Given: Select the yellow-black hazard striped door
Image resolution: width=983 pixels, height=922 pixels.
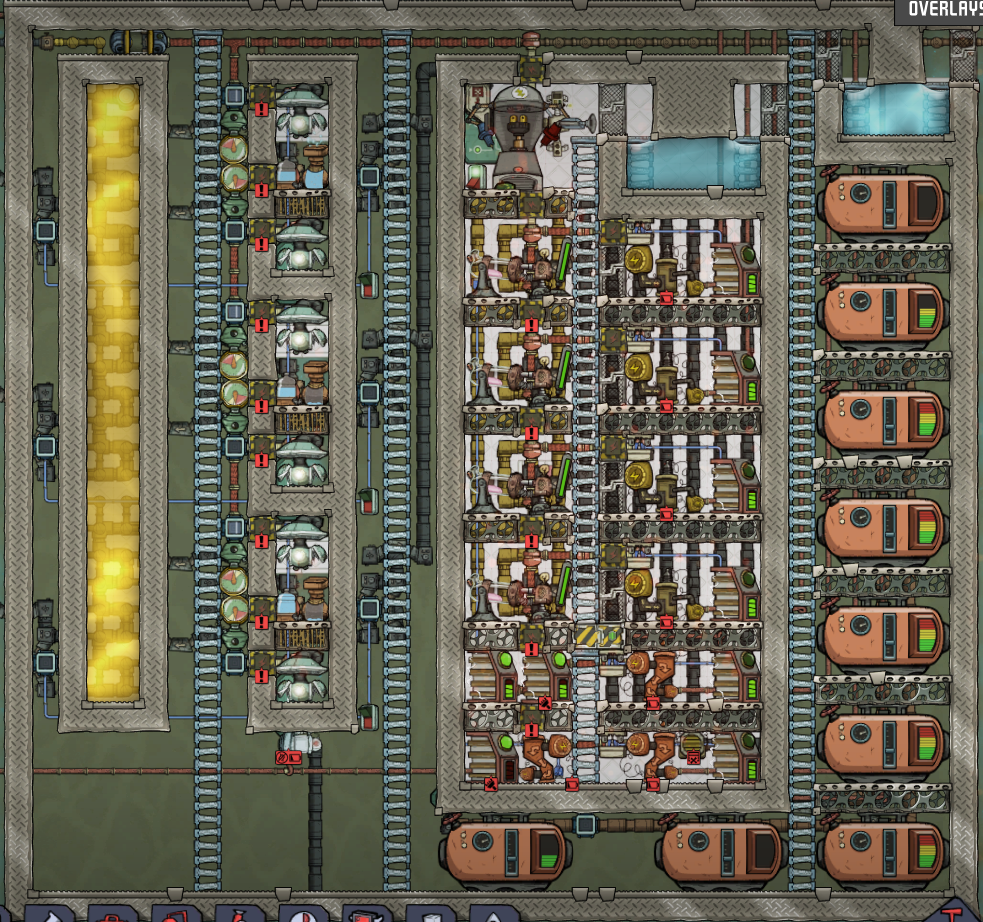Looking at the screenshot, I should pyautogui.click(x=598, y=636).
